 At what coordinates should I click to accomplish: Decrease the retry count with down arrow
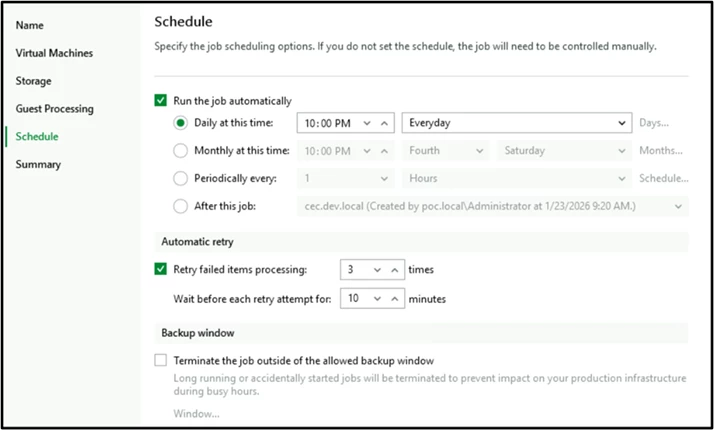tap(376, 269)
